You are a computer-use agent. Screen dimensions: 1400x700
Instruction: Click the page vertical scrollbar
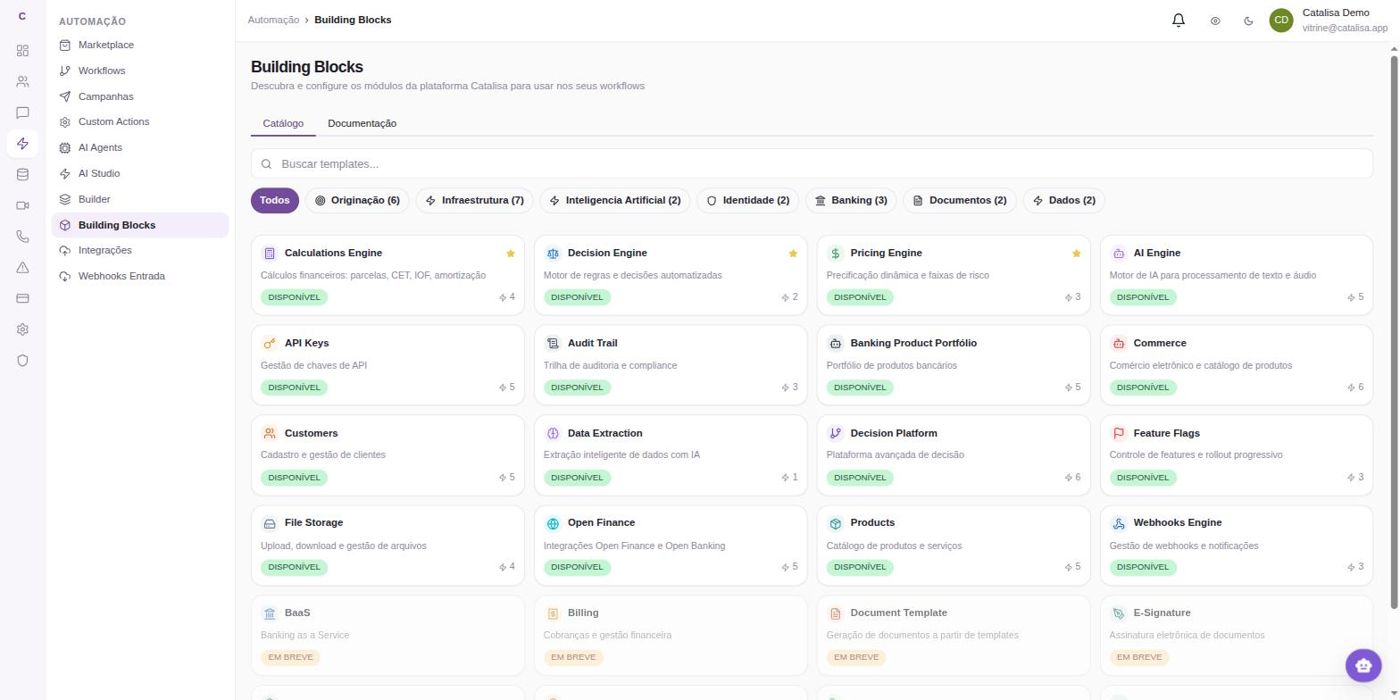(x=1395, y=330)
